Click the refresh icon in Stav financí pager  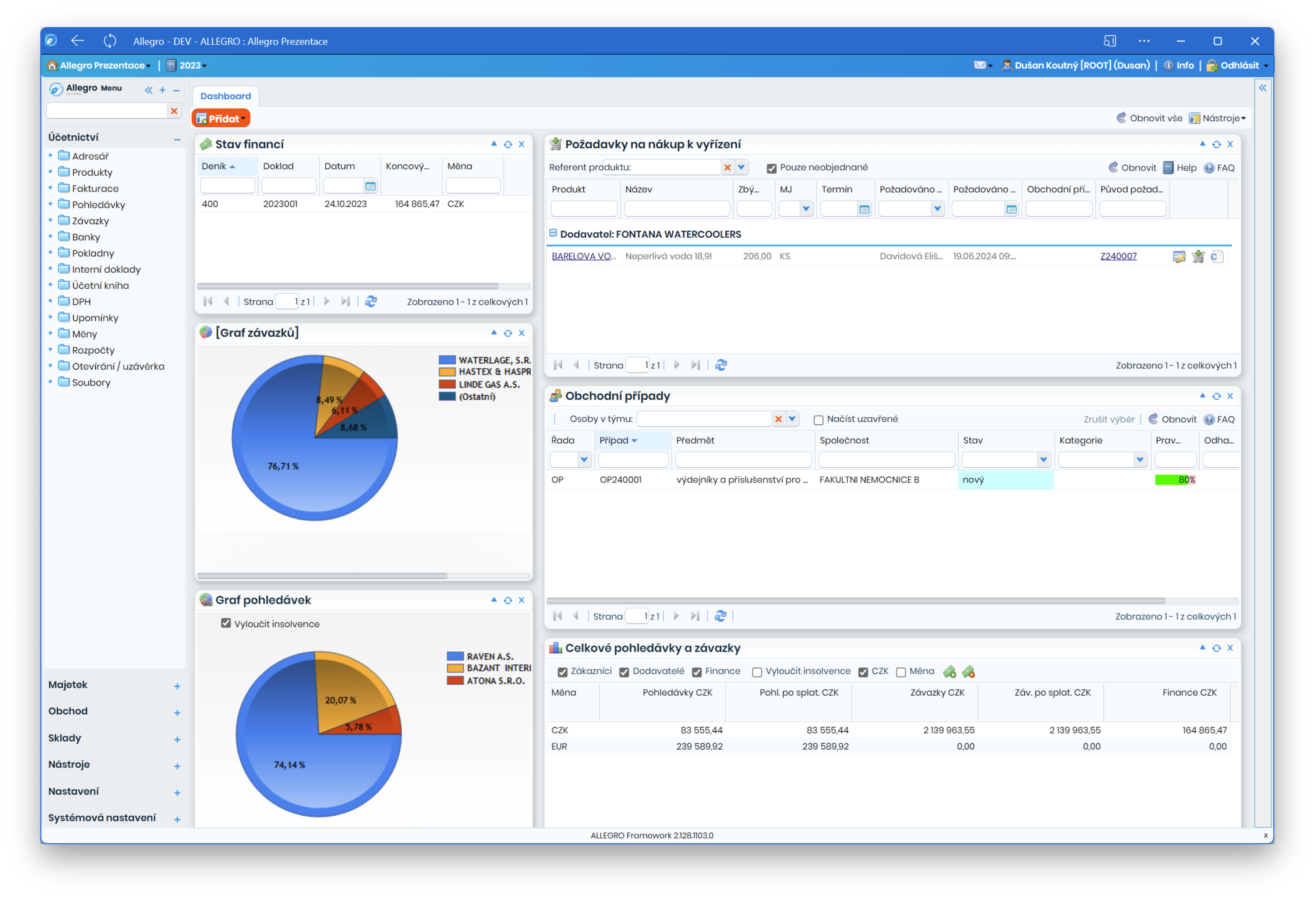coord(371,302)
